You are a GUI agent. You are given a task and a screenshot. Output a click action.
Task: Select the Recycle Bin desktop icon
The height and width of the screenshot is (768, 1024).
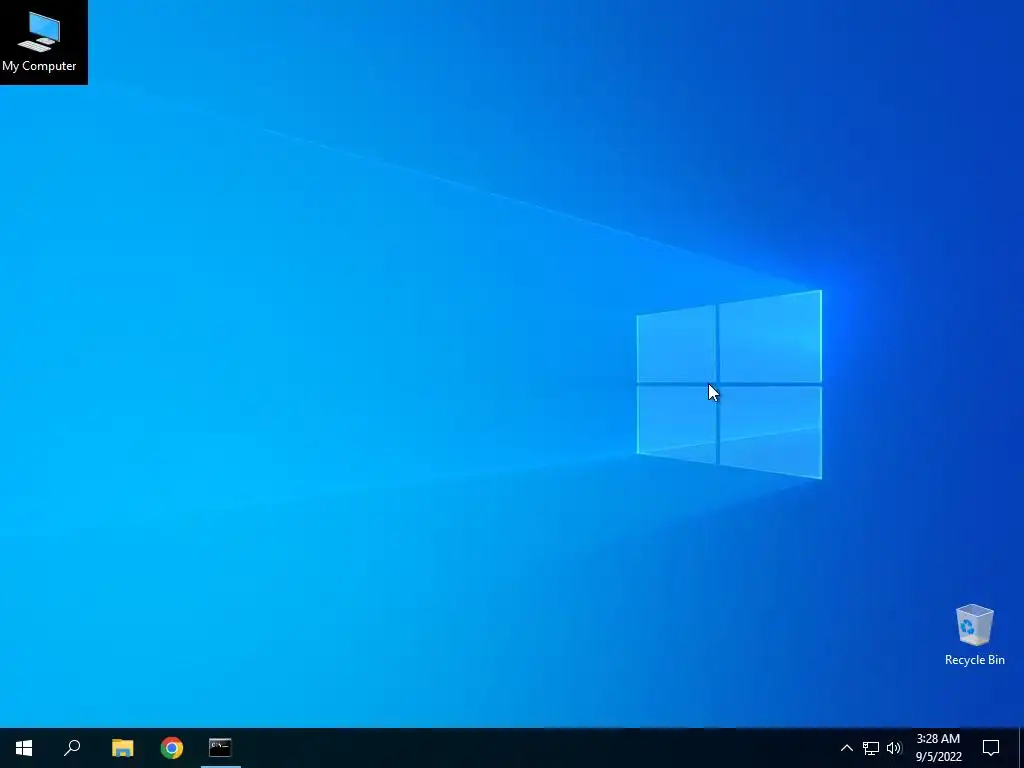click(x=974, y=635)
